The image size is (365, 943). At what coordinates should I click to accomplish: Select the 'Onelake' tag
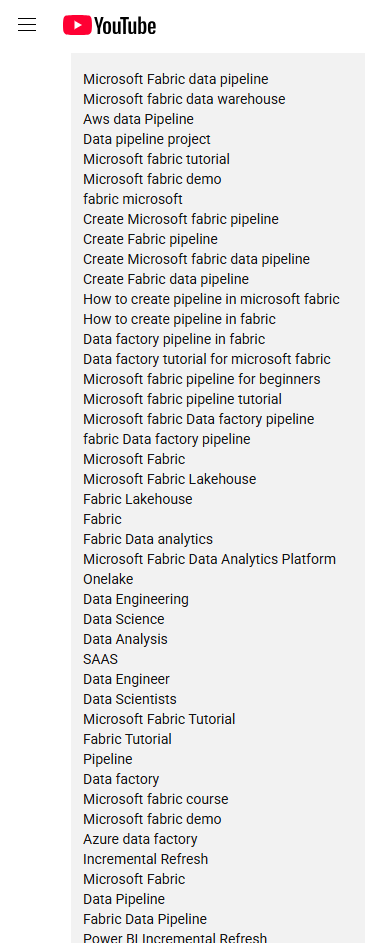click(x=108, y=579)
